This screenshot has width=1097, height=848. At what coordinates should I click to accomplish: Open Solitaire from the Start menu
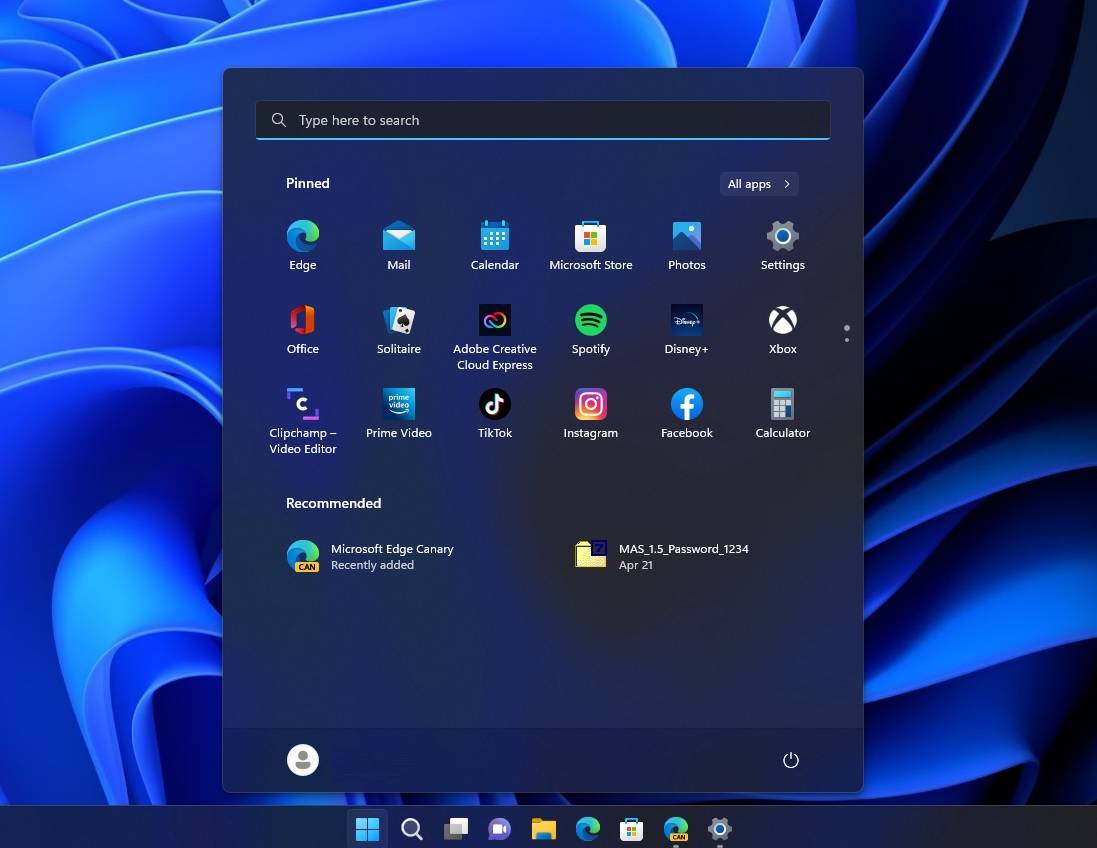pos(398,320)
